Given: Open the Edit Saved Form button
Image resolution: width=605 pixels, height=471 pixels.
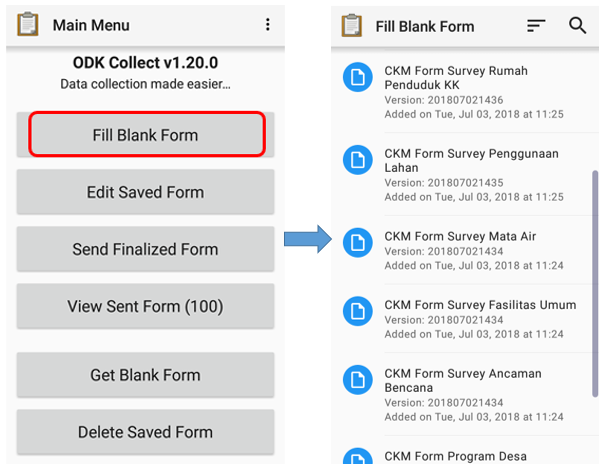Looking at the screenshot, I should 145,192.
